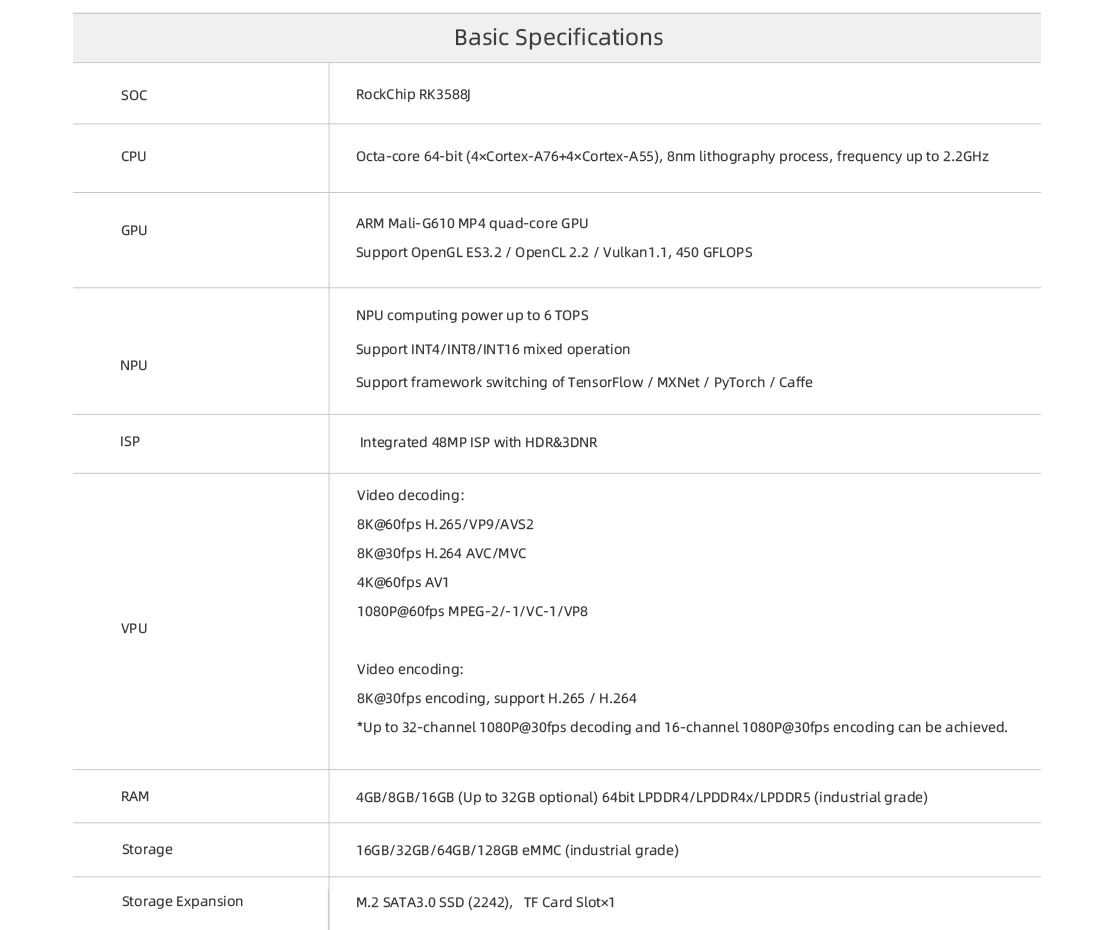Click NPU computing power 6 TOPS line
The width and height of the screenshot is (1118, 930).
(472, 316)
